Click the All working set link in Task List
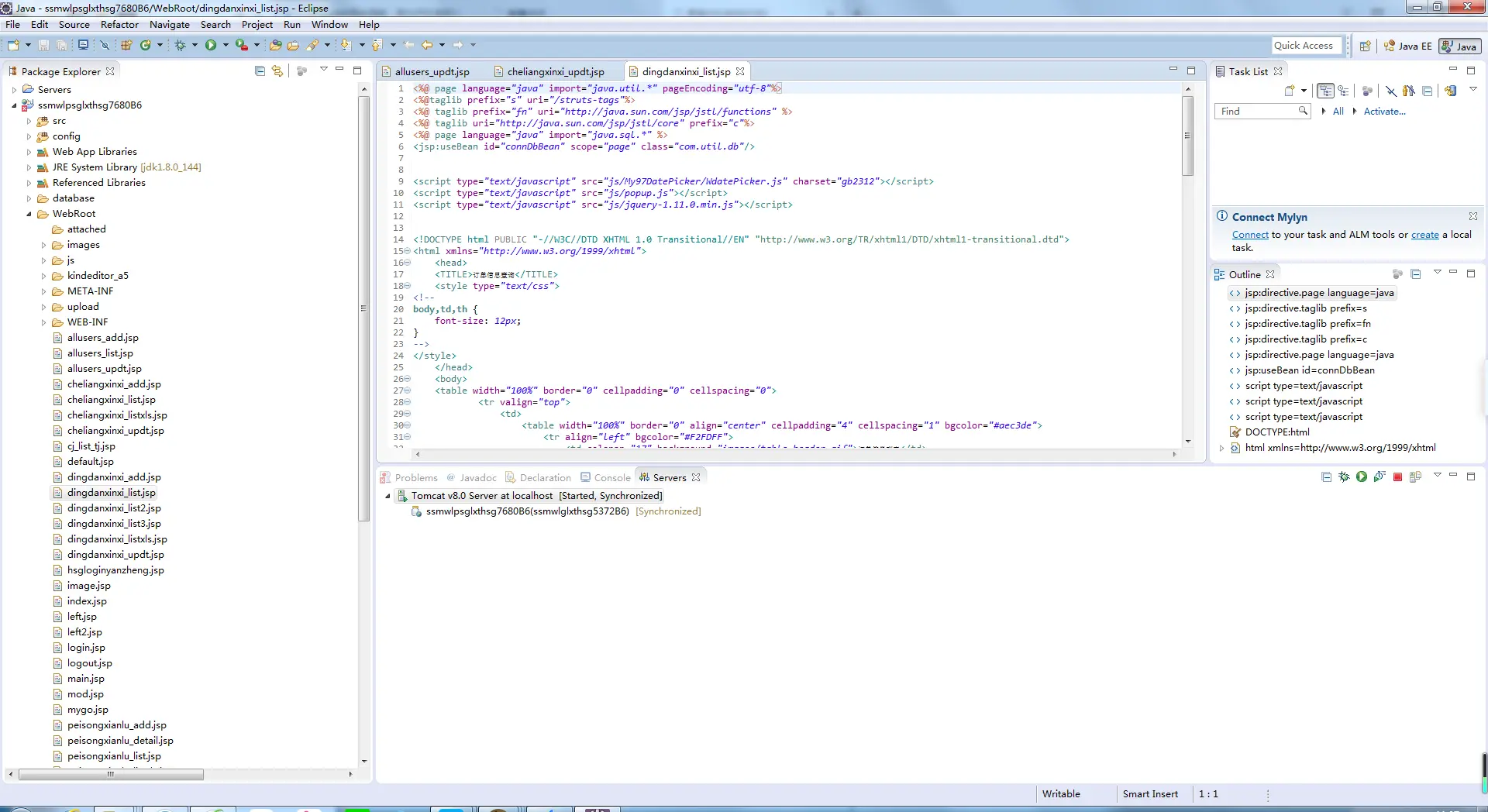 tap(1338, 112)
